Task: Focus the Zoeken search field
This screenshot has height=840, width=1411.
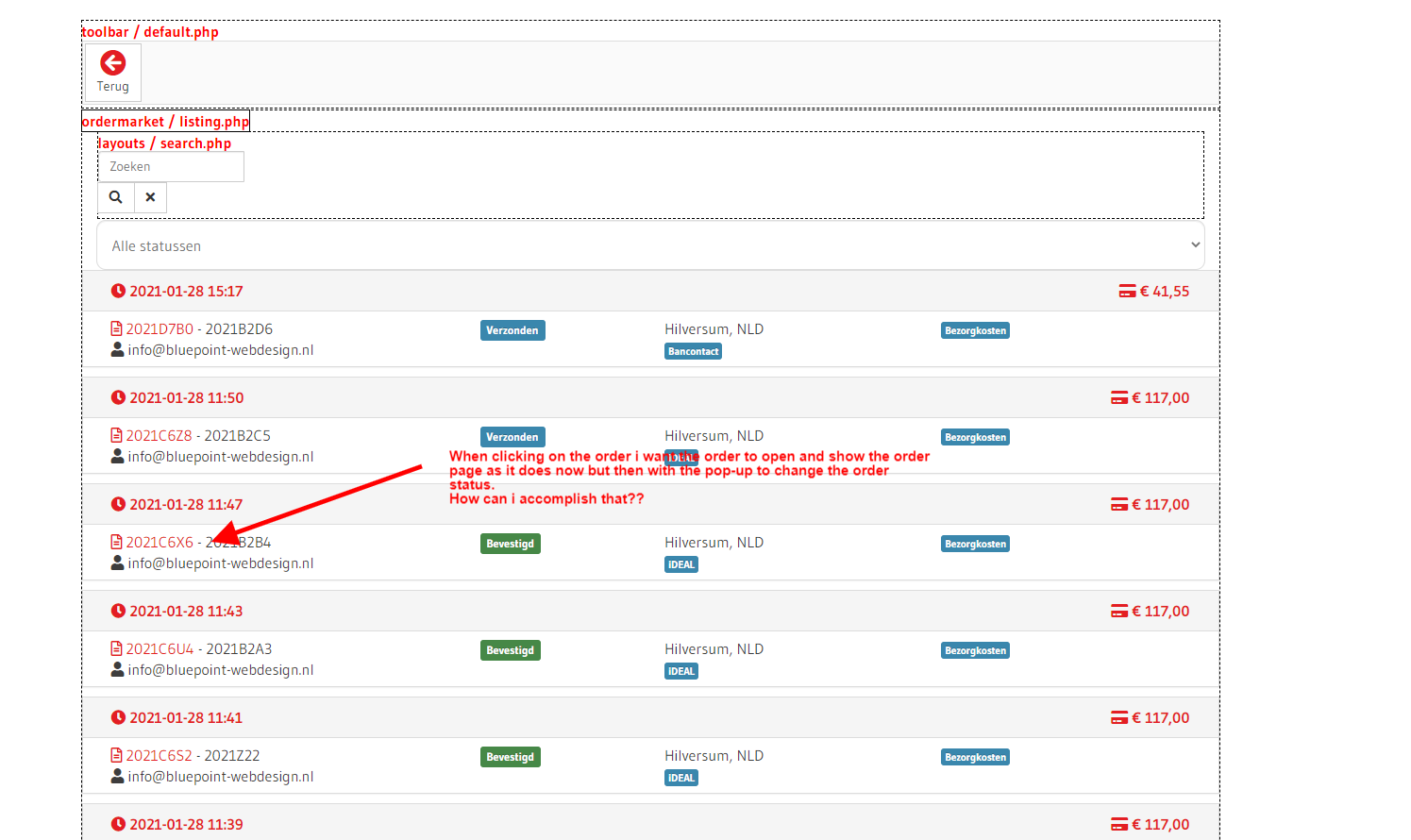Action: click(x=171, y=166)
